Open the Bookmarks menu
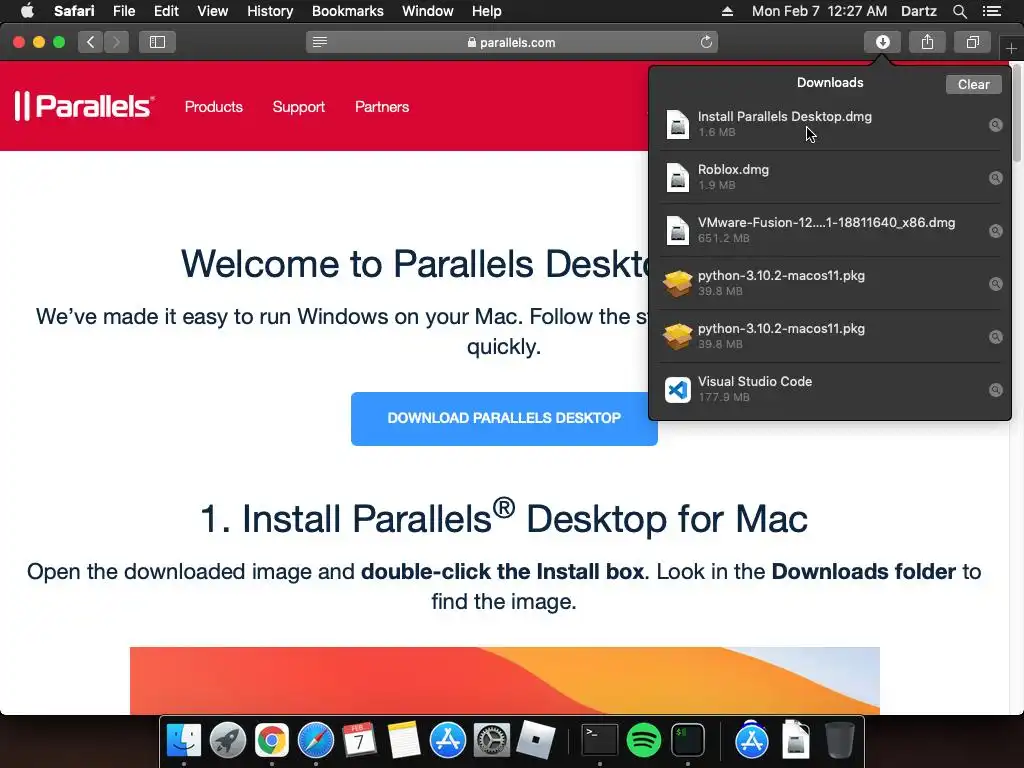Screen dimensions: 1024x768 [347, 11]
